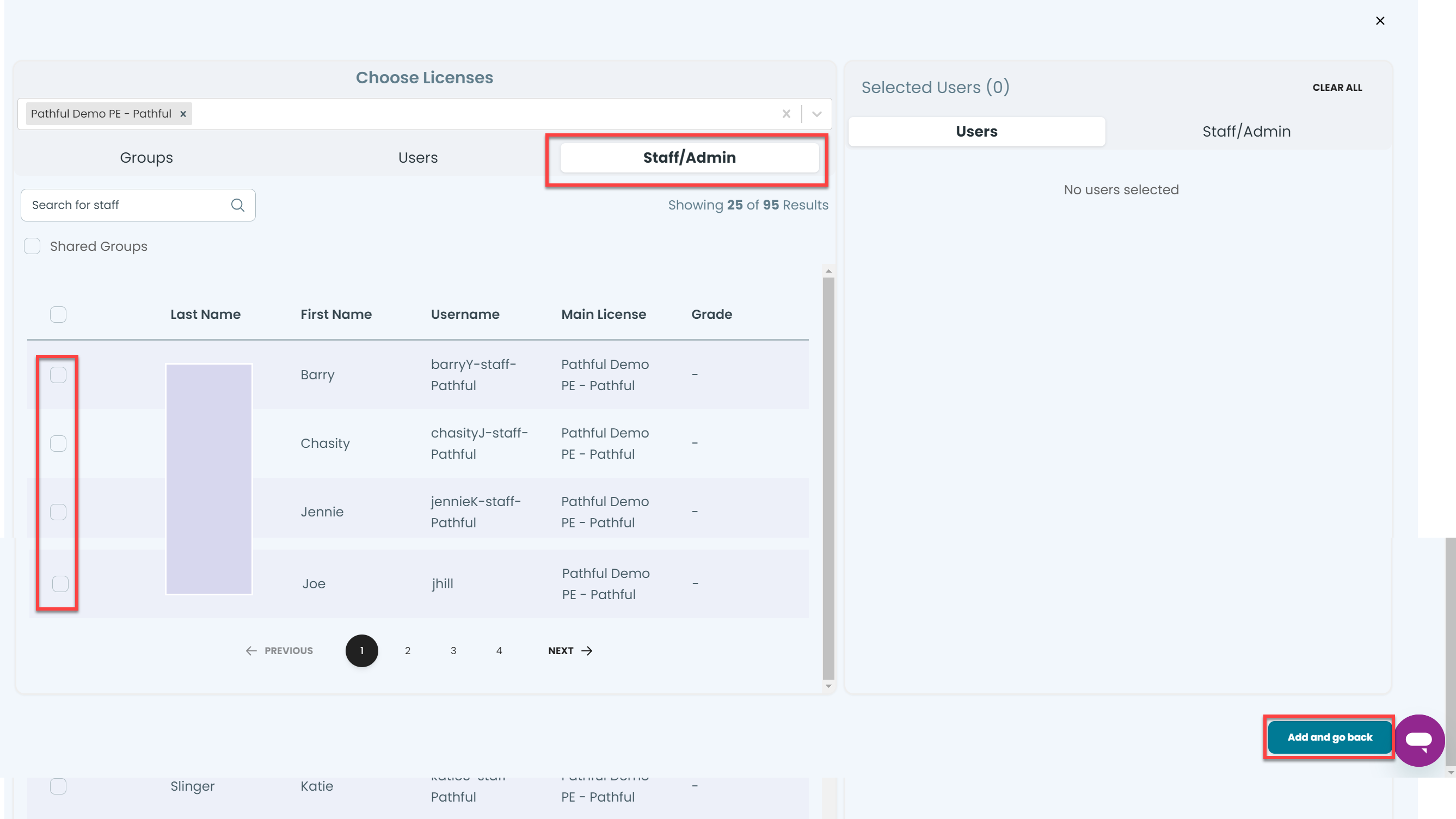Click the first name Joe
Image resolution: width=1456 pixels, height=819 pixels.
[x=314, y=584]
